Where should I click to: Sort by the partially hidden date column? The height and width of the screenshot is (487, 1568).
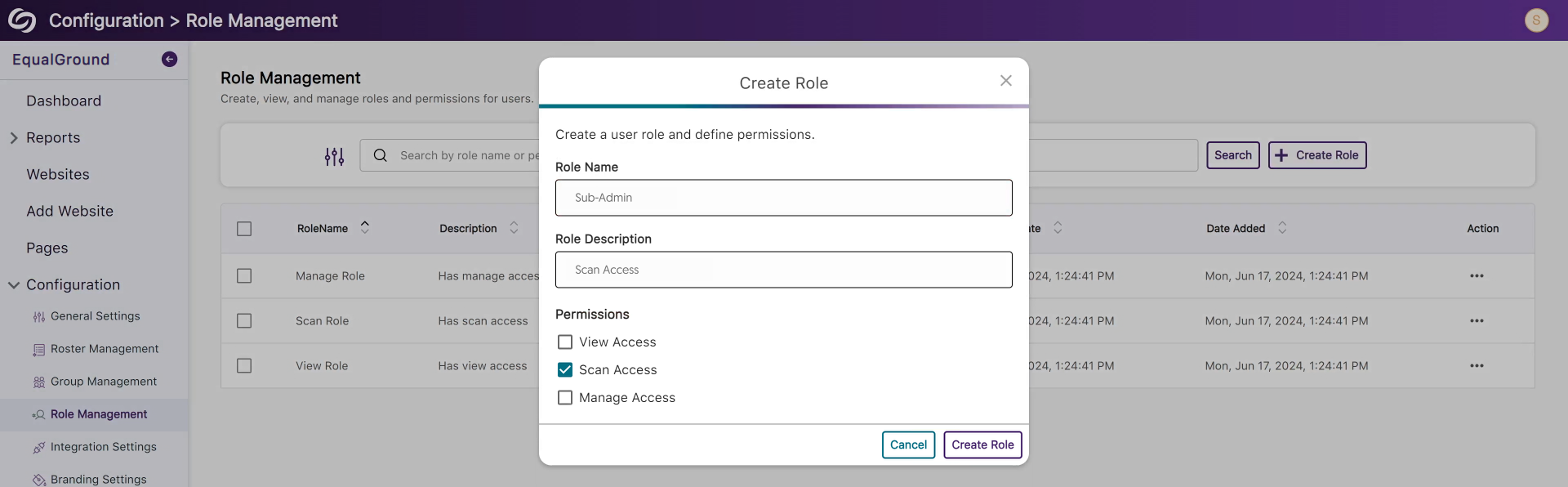pos(1058,227)
